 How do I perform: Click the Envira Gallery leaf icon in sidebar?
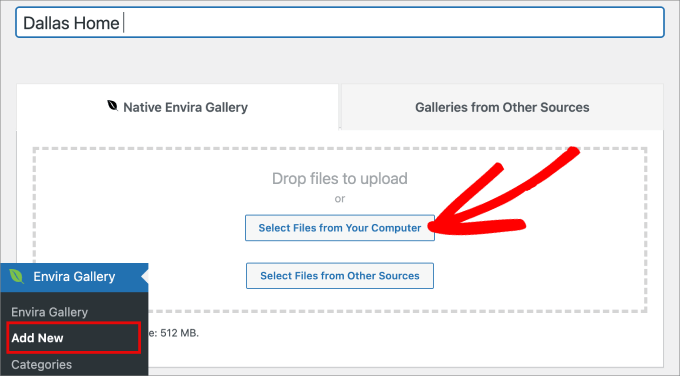[16, 276]
